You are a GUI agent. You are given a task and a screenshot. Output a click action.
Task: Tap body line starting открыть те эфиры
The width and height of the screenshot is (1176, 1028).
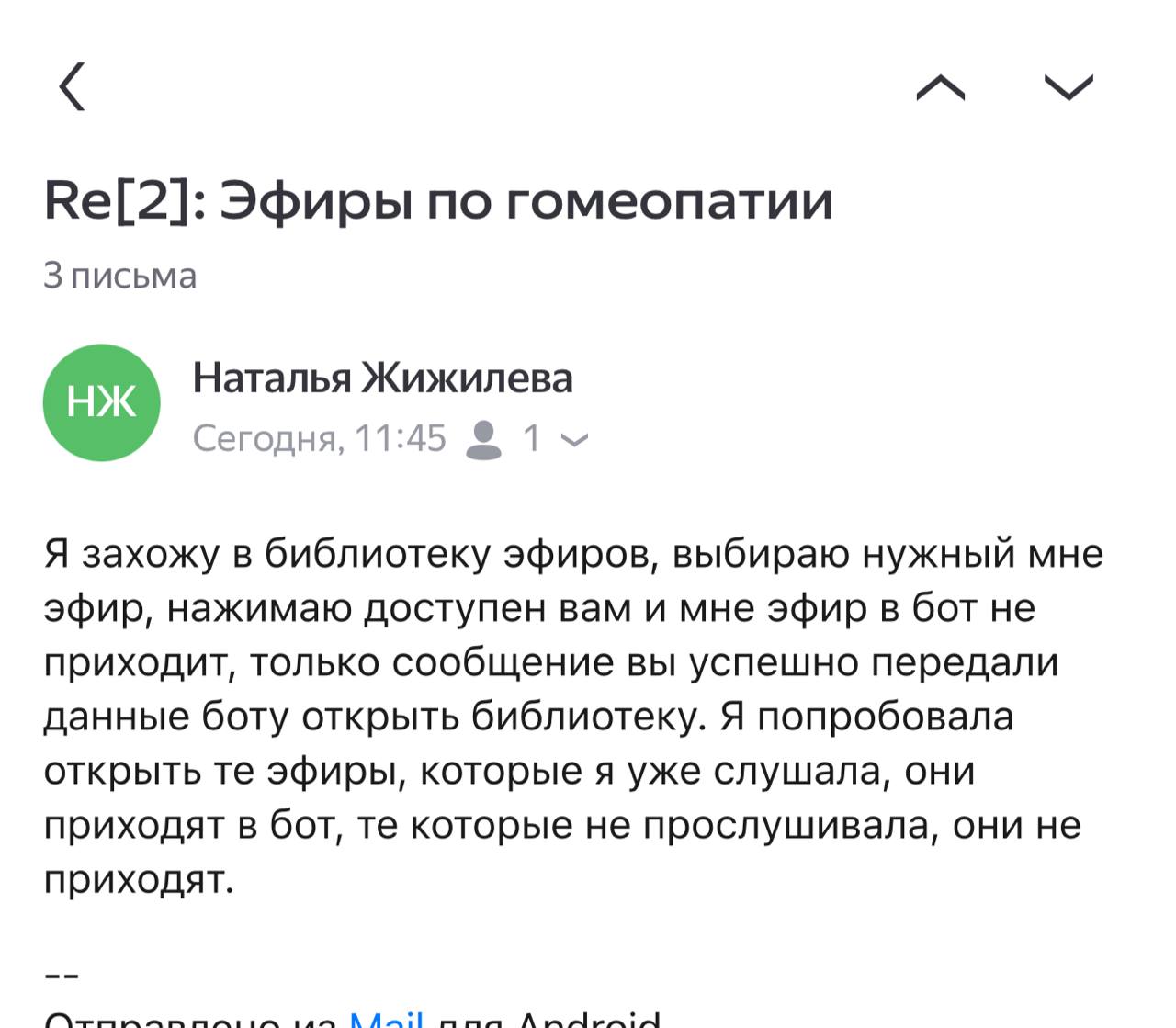[509, 771]
